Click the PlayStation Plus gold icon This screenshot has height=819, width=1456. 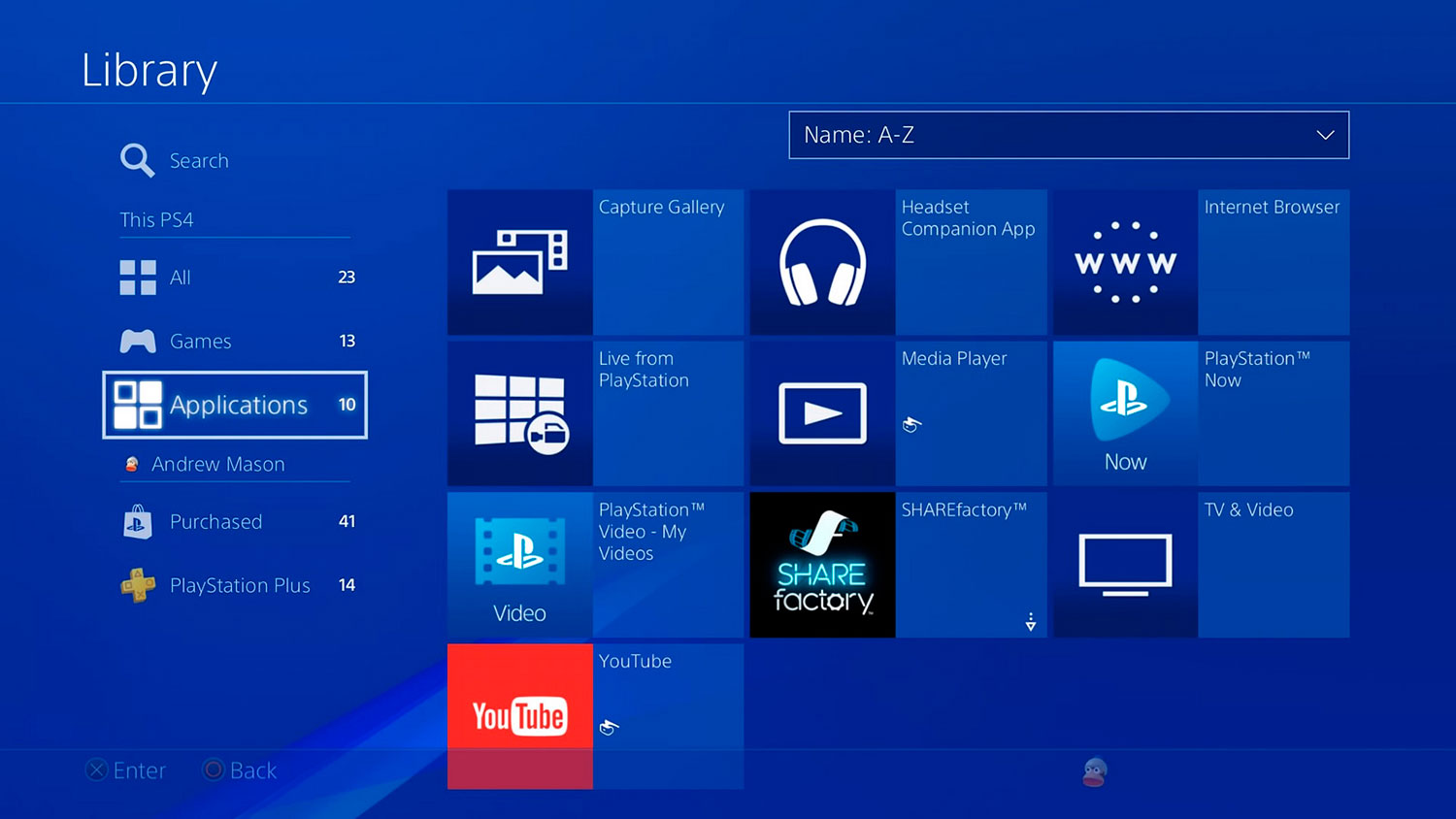(138, 585)
